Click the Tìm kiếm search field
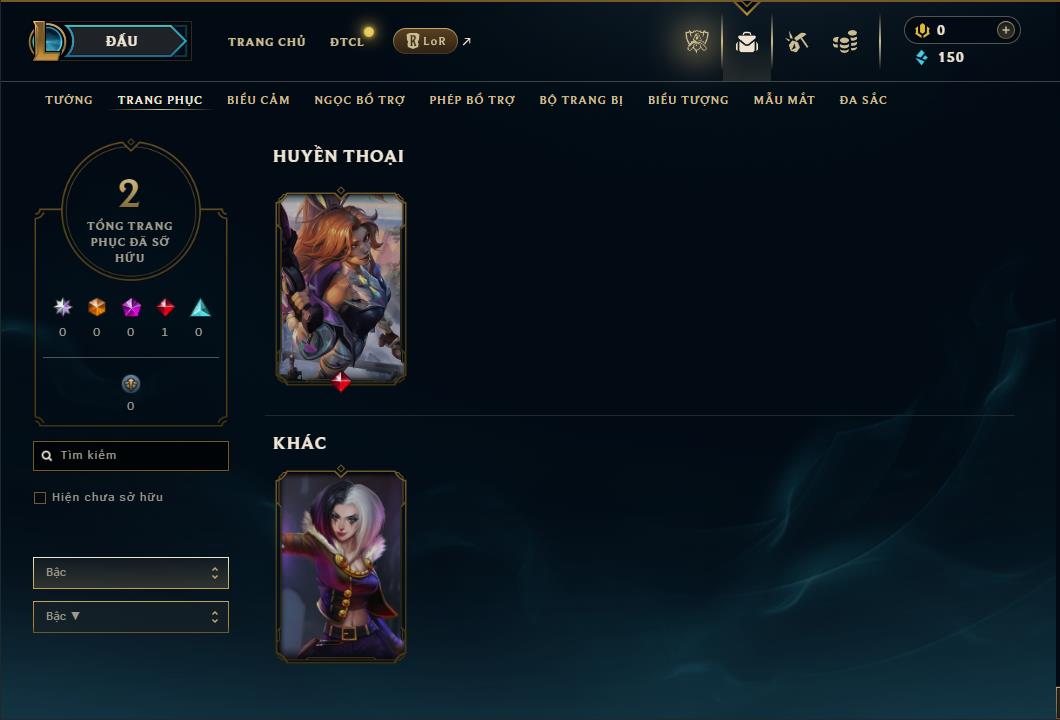1060x720 pixels. click(130, 456)
